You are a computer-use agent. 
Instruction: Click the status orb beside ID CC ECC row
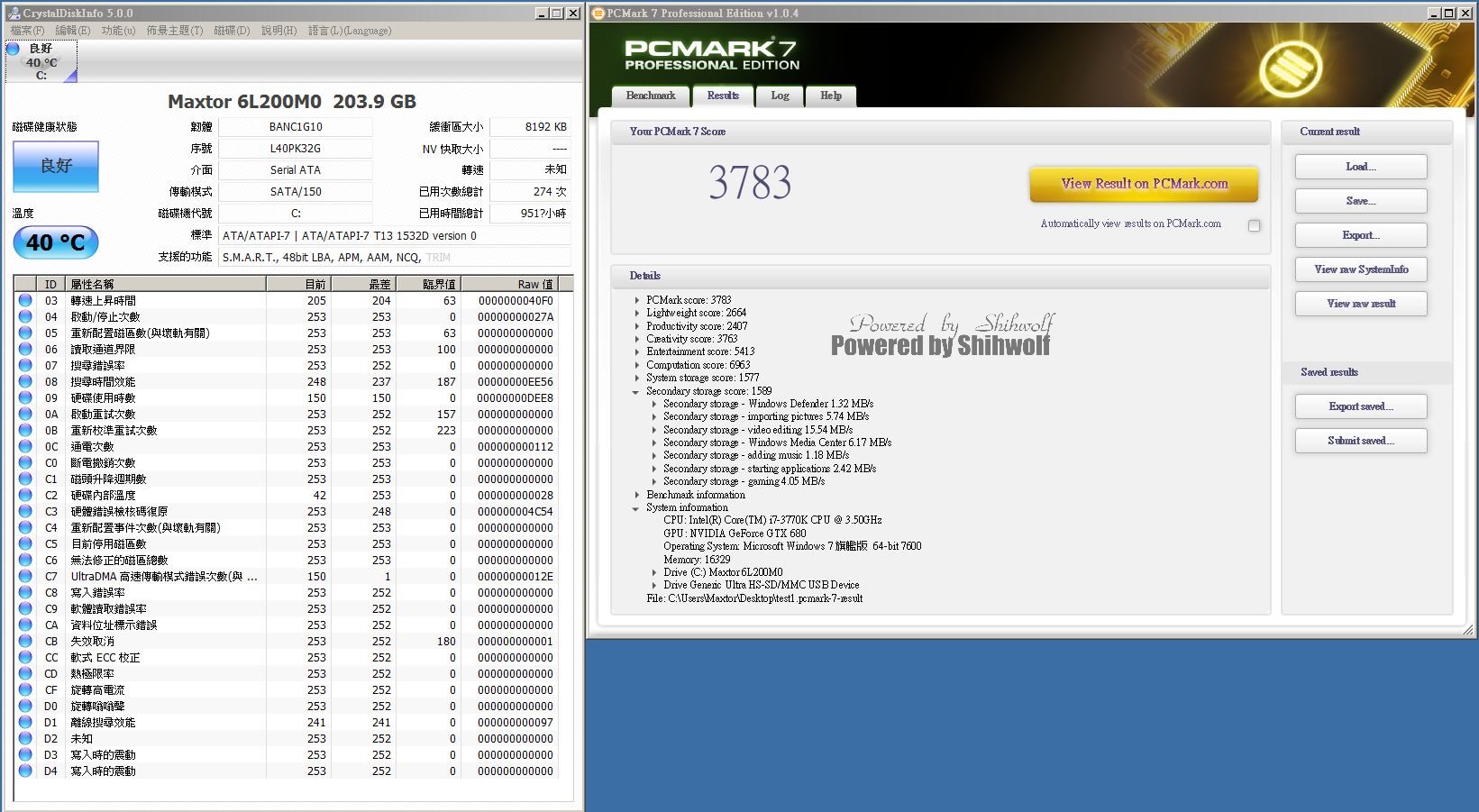[25, 657]
